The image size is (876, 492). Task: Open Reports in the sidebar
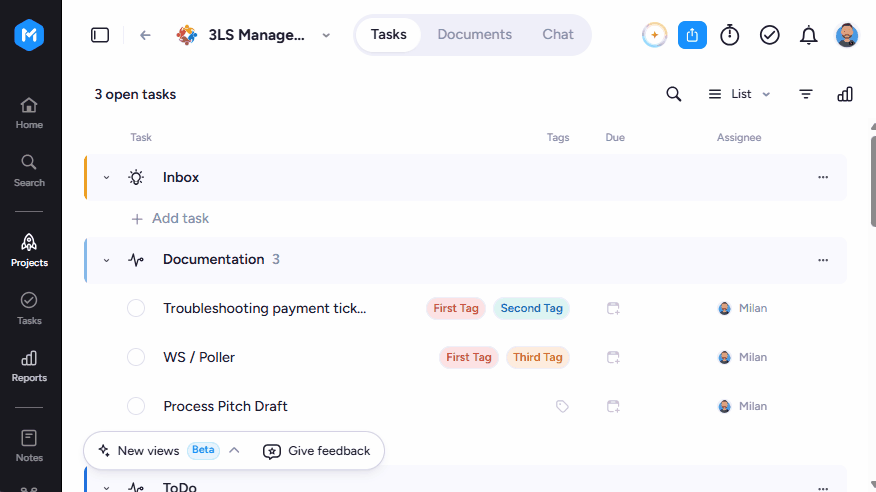click(x=29, y=366)
